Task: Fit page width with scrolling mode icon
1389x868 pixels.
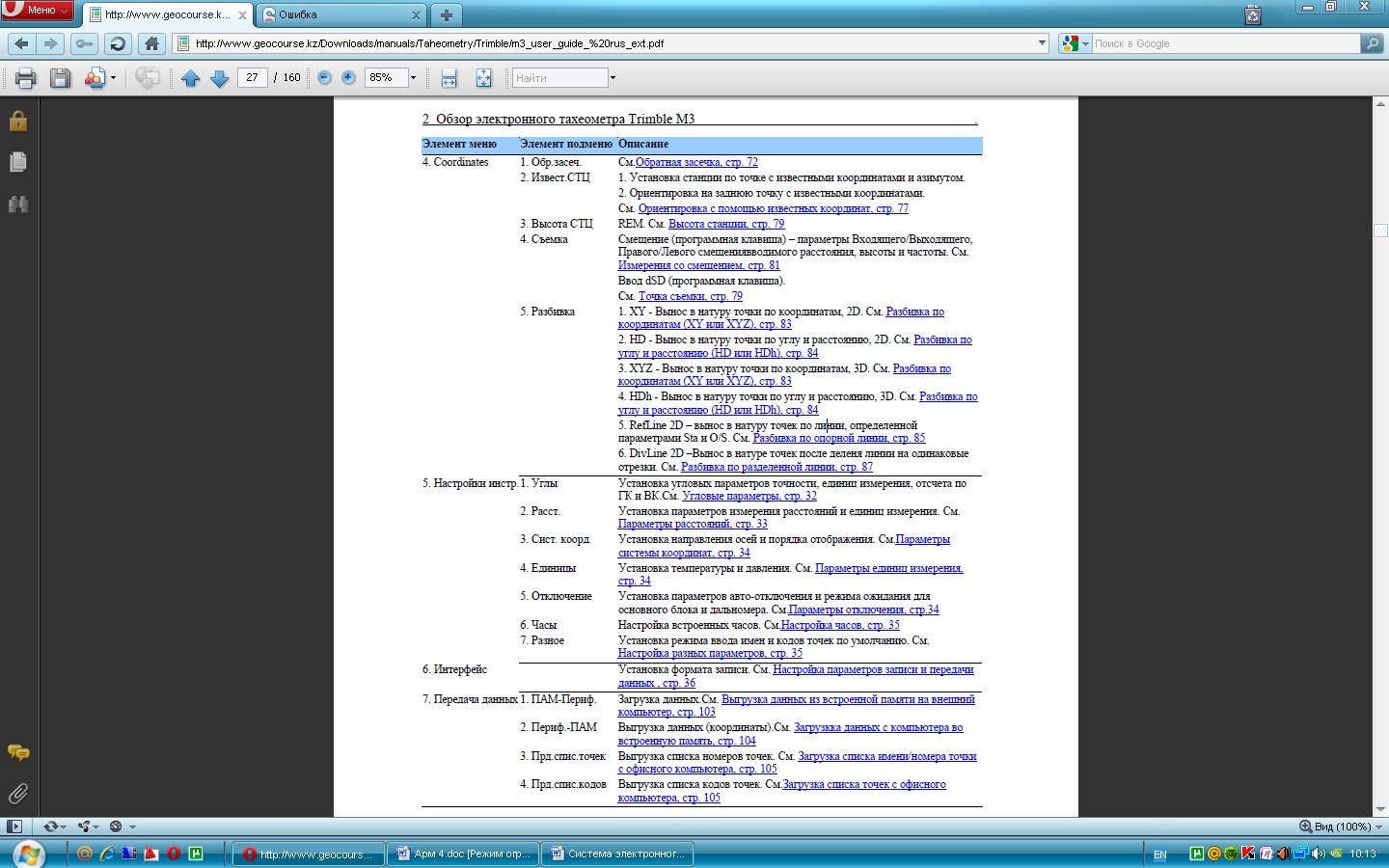Action: 449,78
